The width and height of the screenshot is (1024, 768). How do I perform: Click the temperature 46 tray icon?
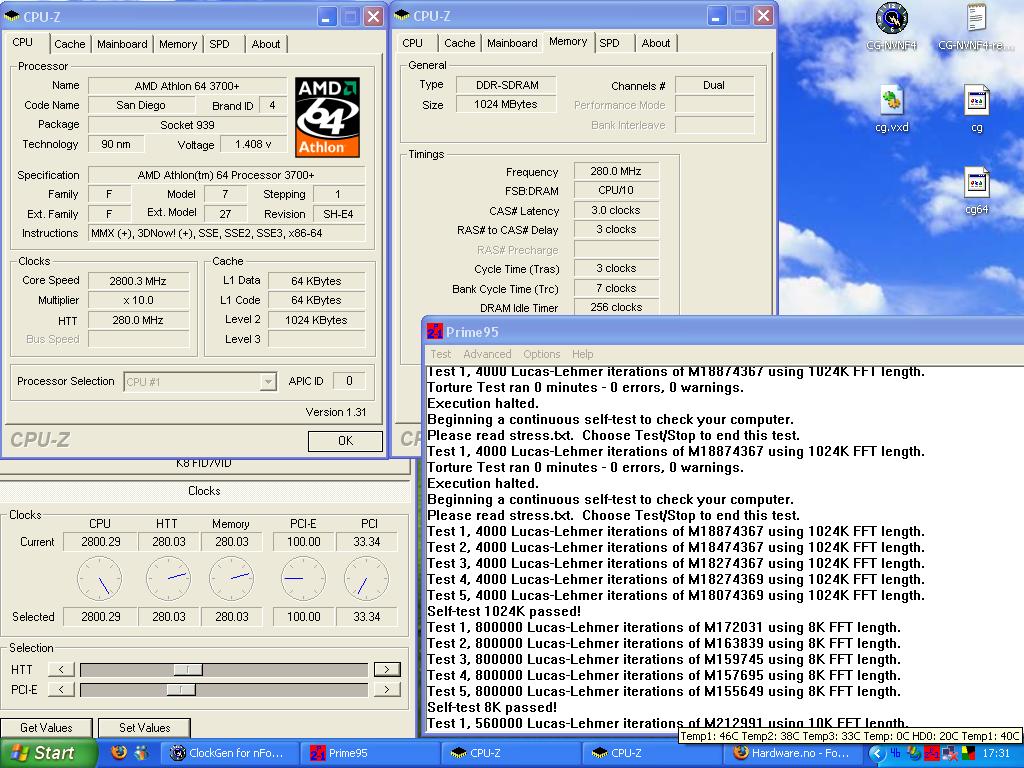tap(895, 754)
